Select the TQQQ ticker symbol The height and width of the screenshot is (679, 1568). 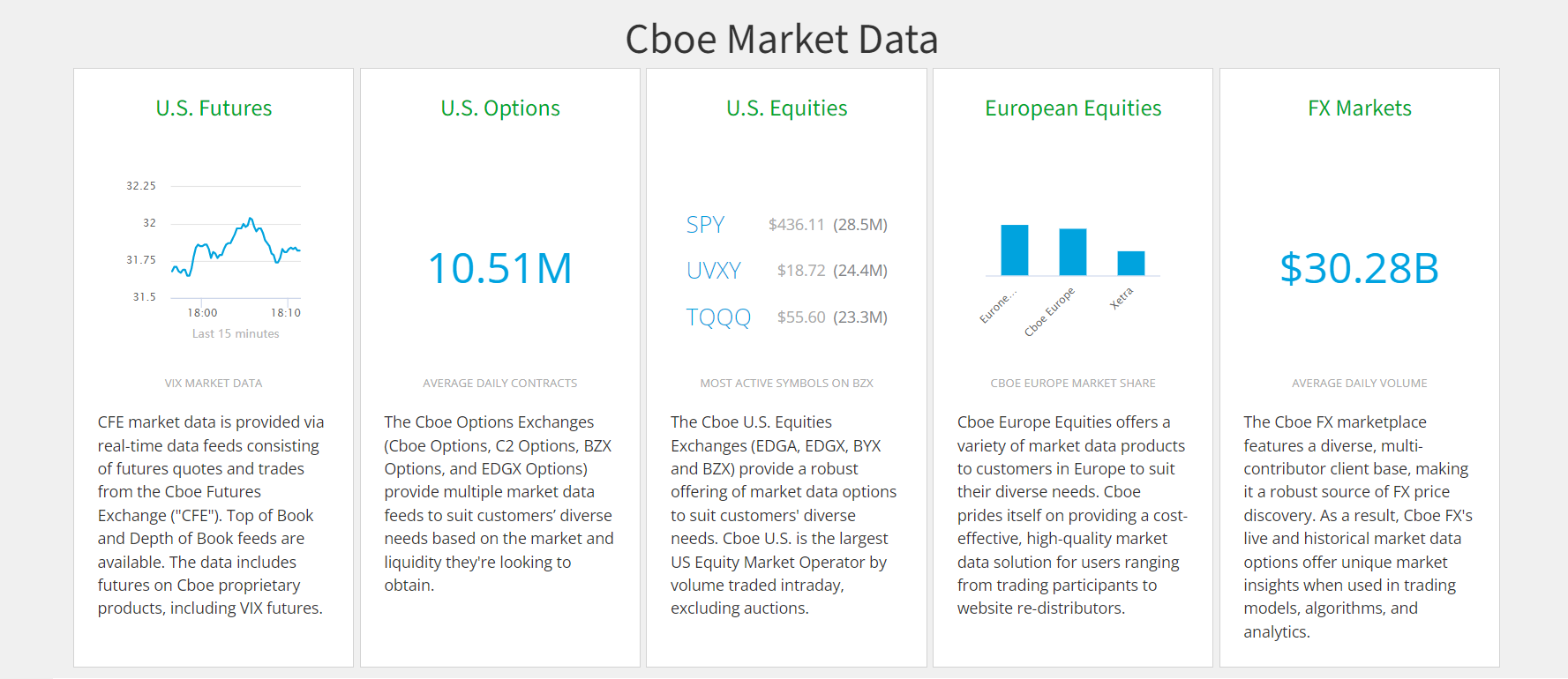[x=718, y=317]
